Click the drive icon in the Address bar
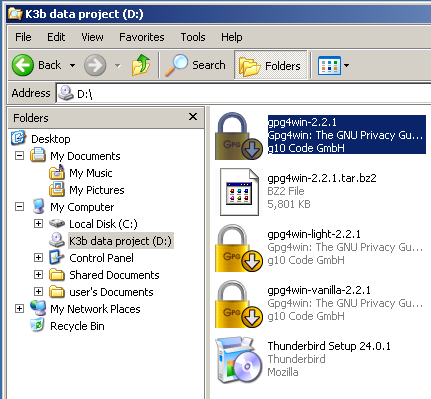The height and width of the screenshot is (399, 431). [66, 93]
